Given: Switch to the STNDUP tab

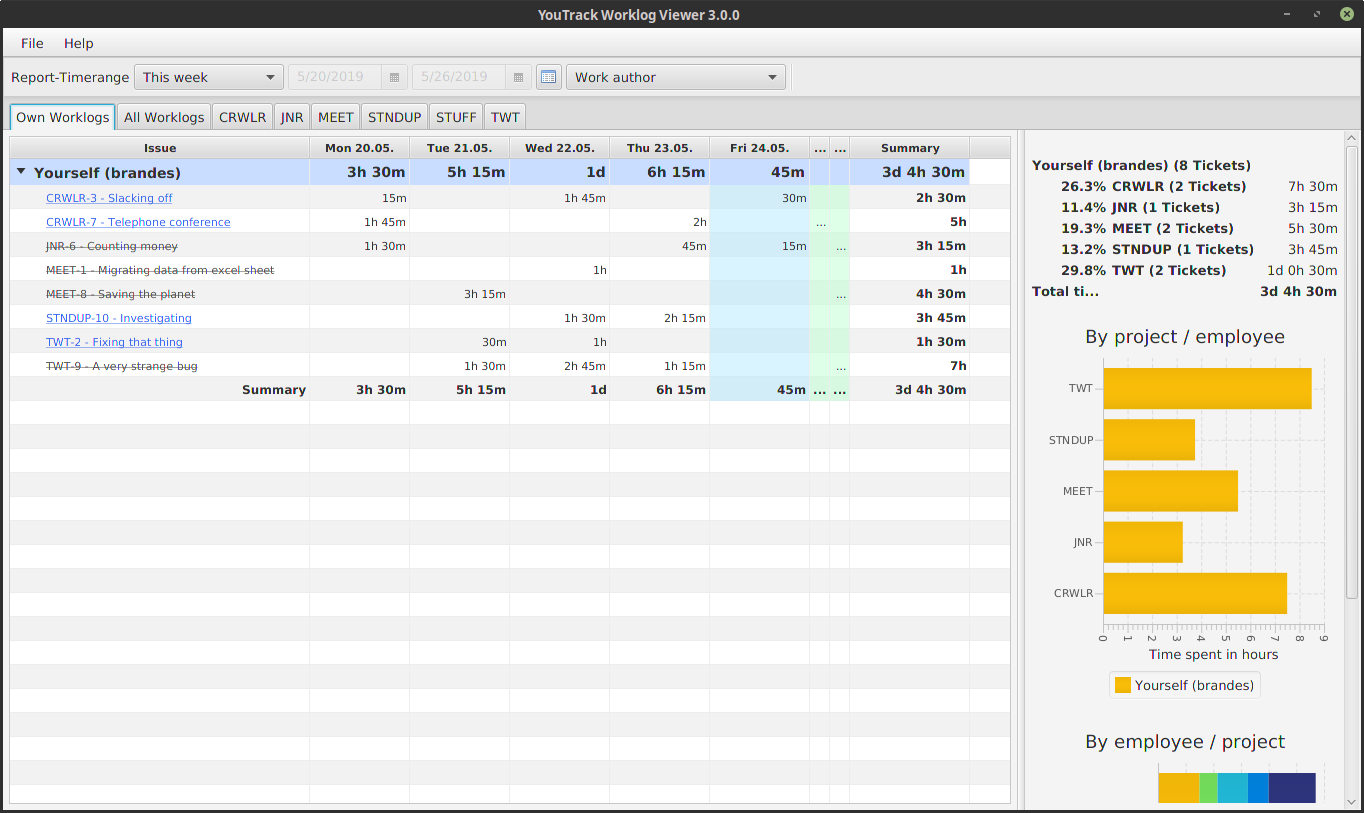Looking at the screenshot, I should (x=395, y=117).
